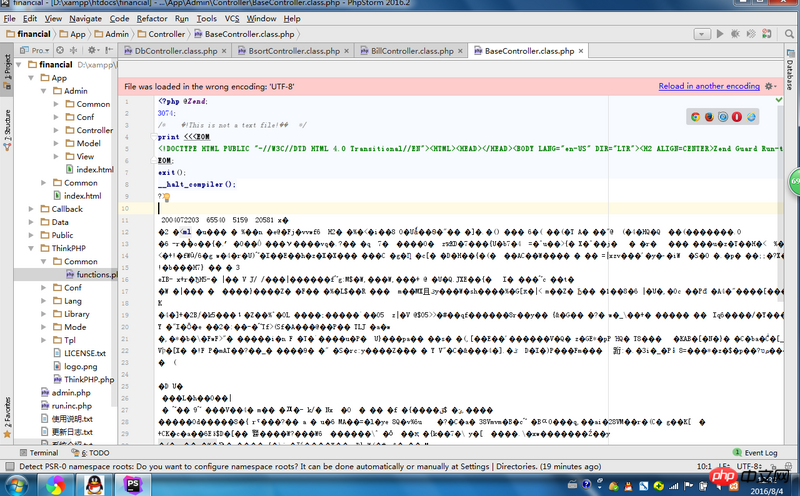The image size is (800, 496).
Task: Click the Firefox browser preview icon
Action: pyautogui.click(x=709, y=117)
